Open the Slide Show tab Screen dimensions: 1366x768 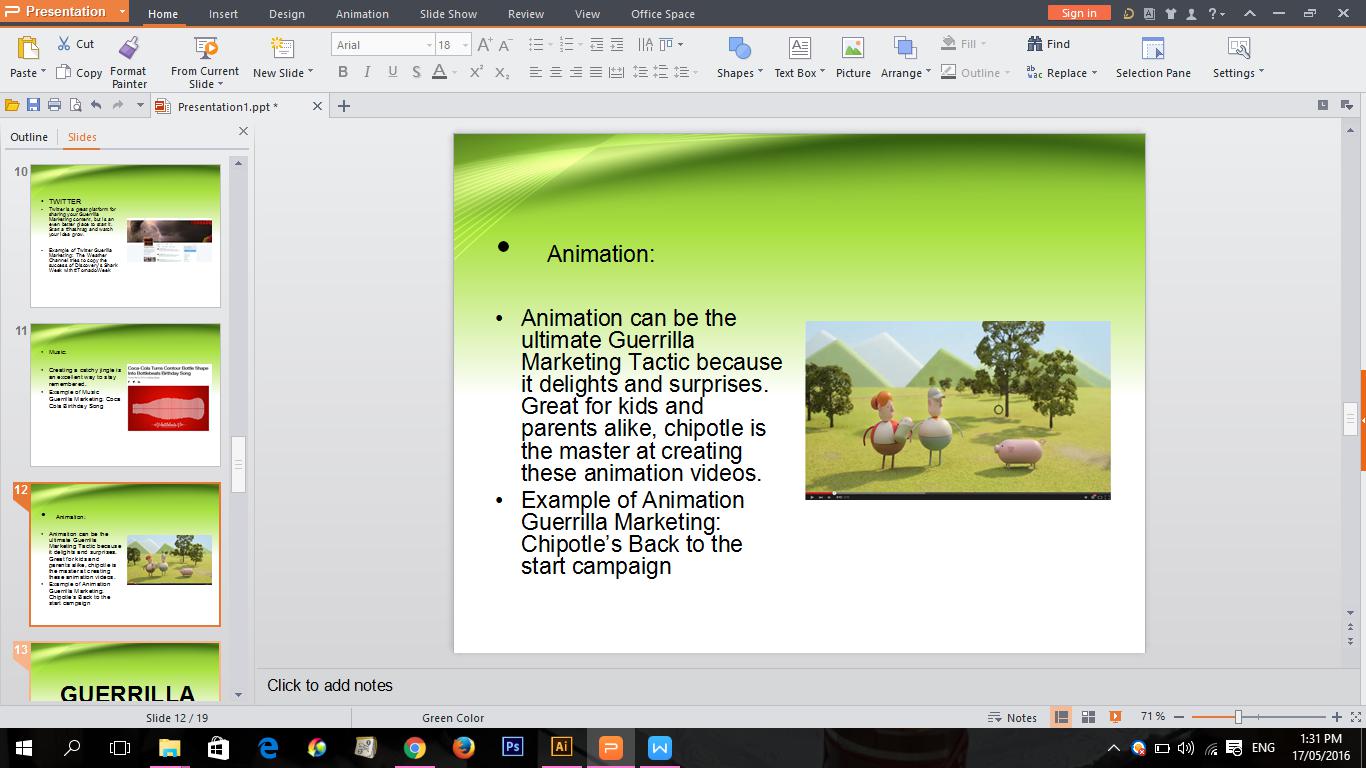pos(448,14)
